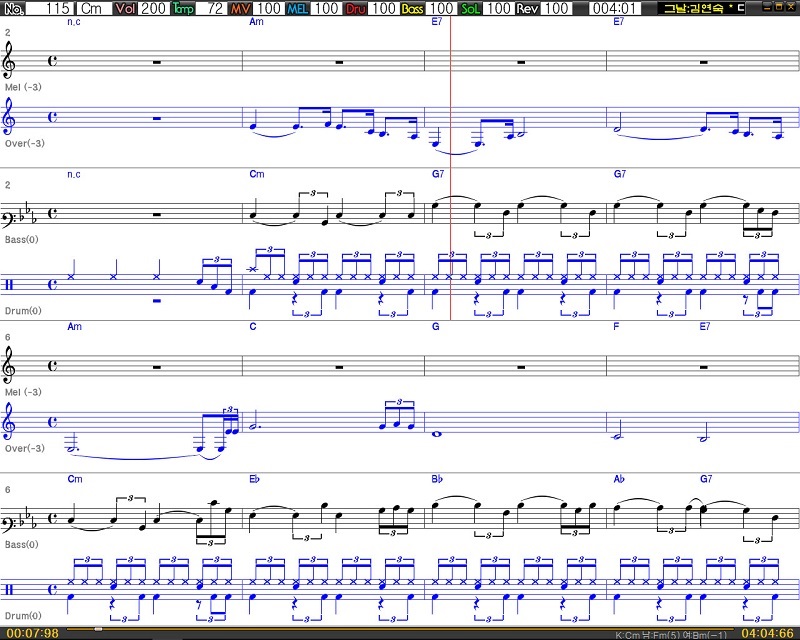
Task: Click the MEL value 100
Action: pos(326,8)
